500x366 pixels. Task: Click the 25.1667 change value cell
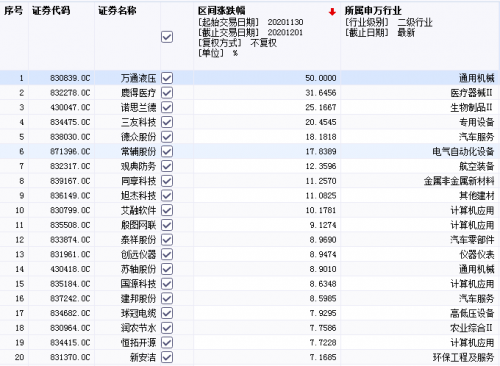[321, 107]
